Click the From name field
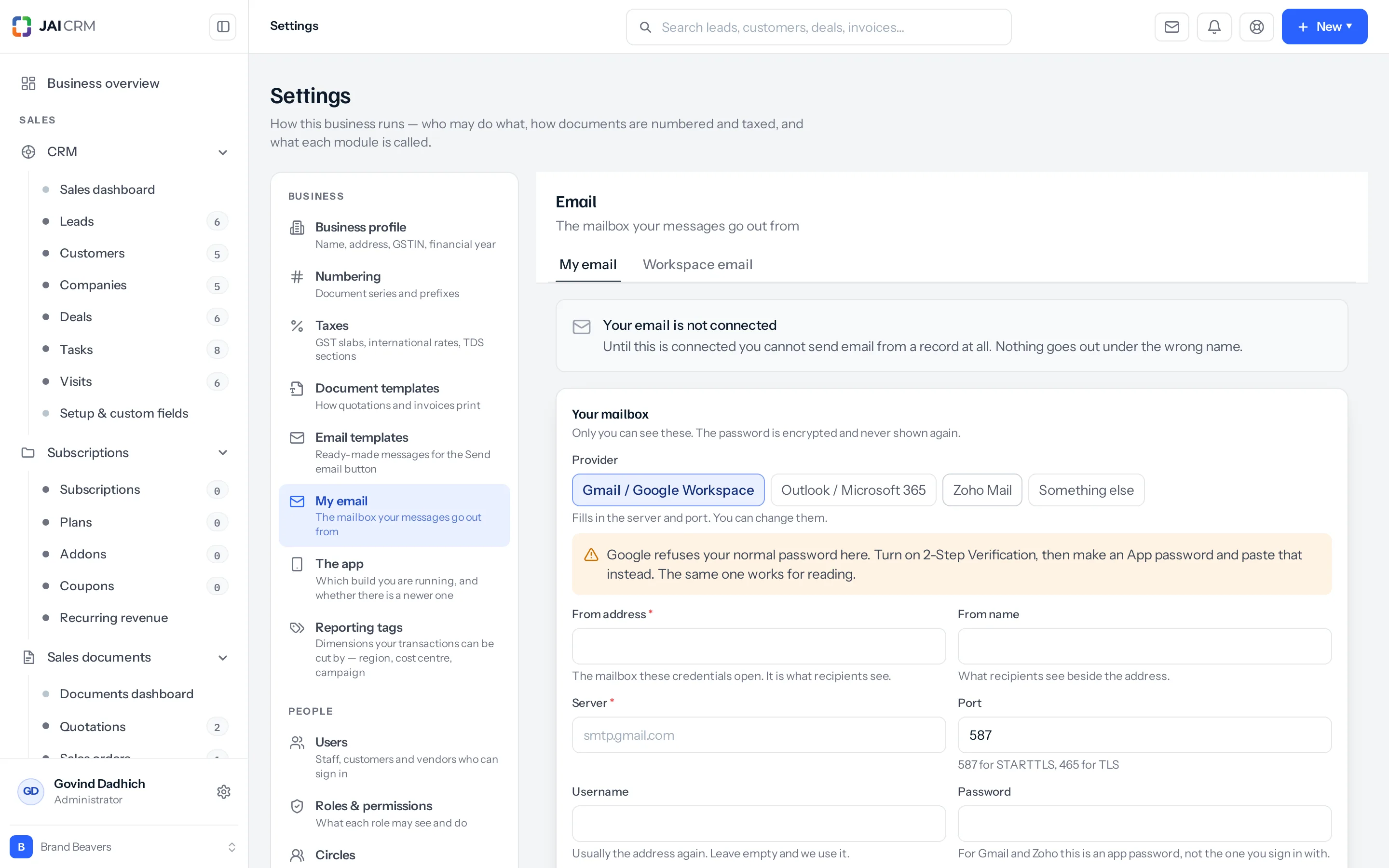Viewport: 1389px width, 868px height. coord(1144,646)
